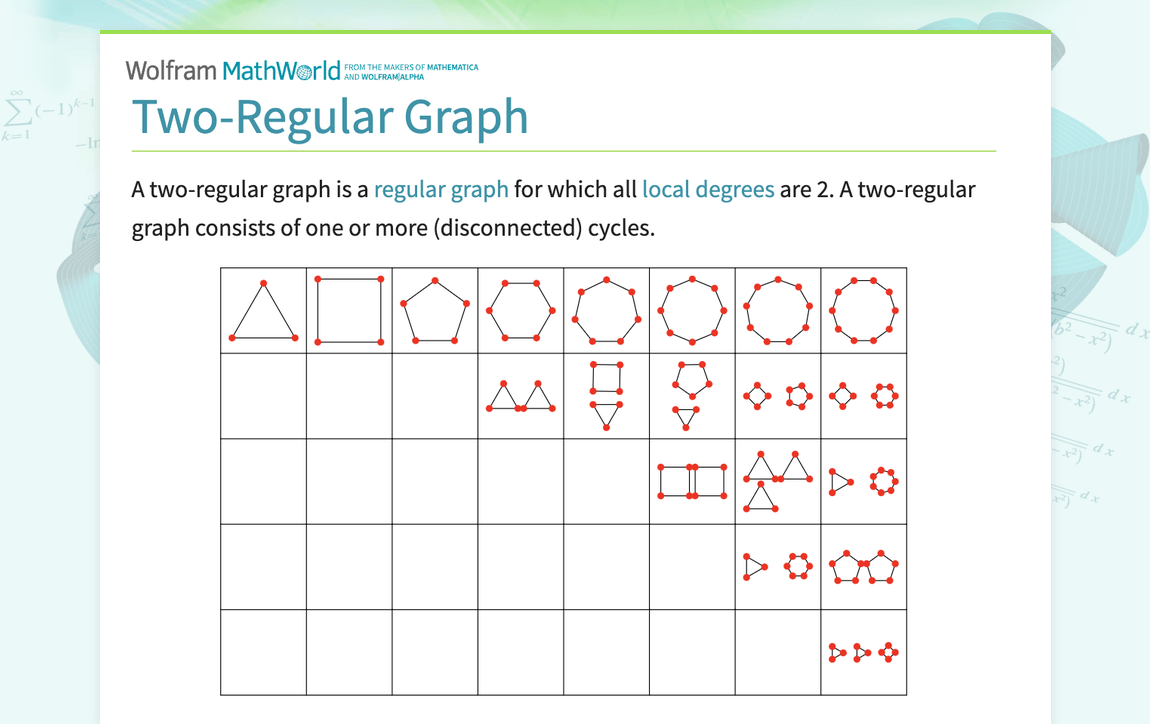The height and width of the screenshot is (724, 1150).
Task: Click the two adjacent squares graph
Action: (x=692, y=481)
